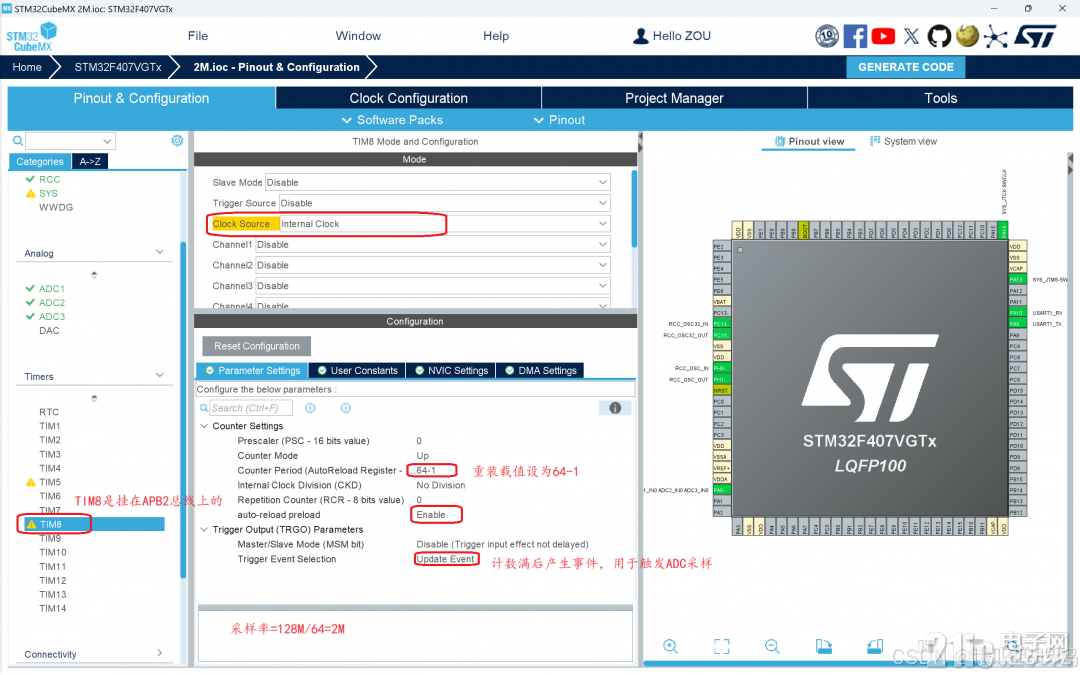Zoom out on the pinout view
1080x675 pixels.
coord(772,646)
